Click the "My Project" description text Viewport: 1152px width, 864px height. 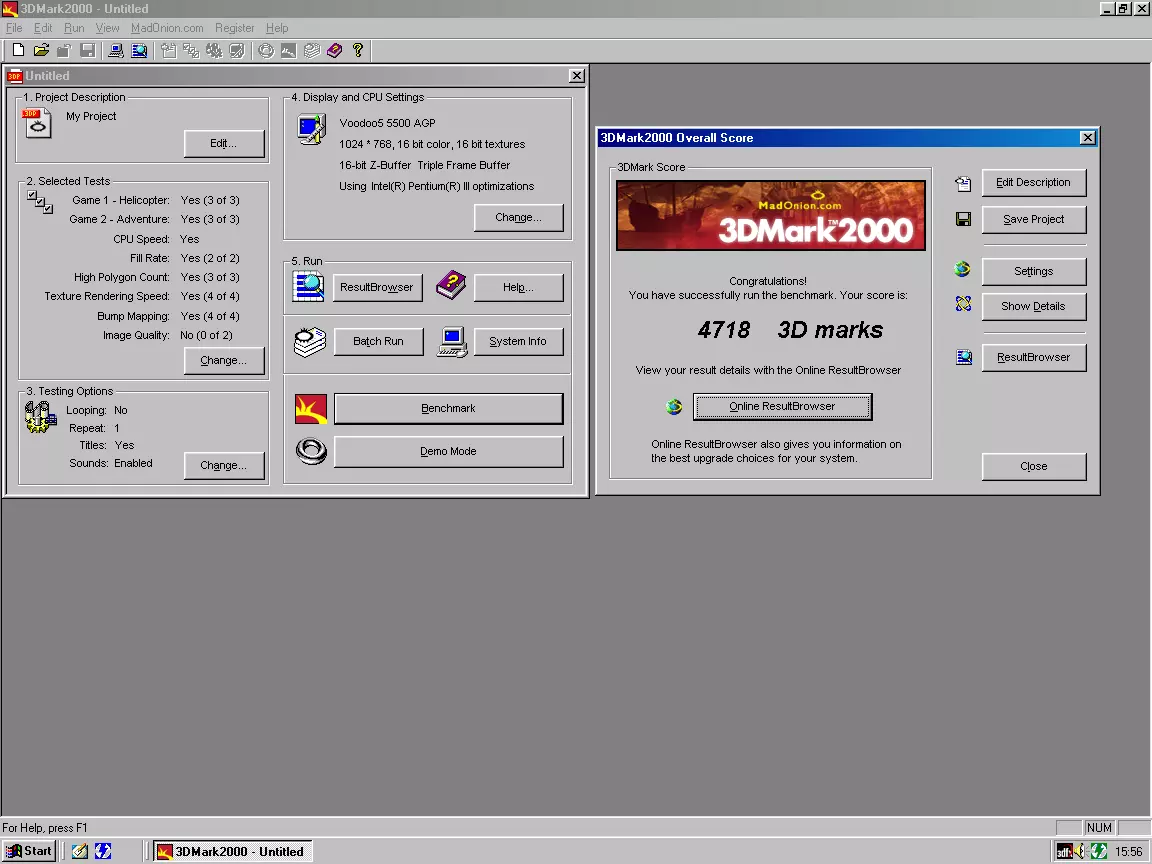pos(91,116)
